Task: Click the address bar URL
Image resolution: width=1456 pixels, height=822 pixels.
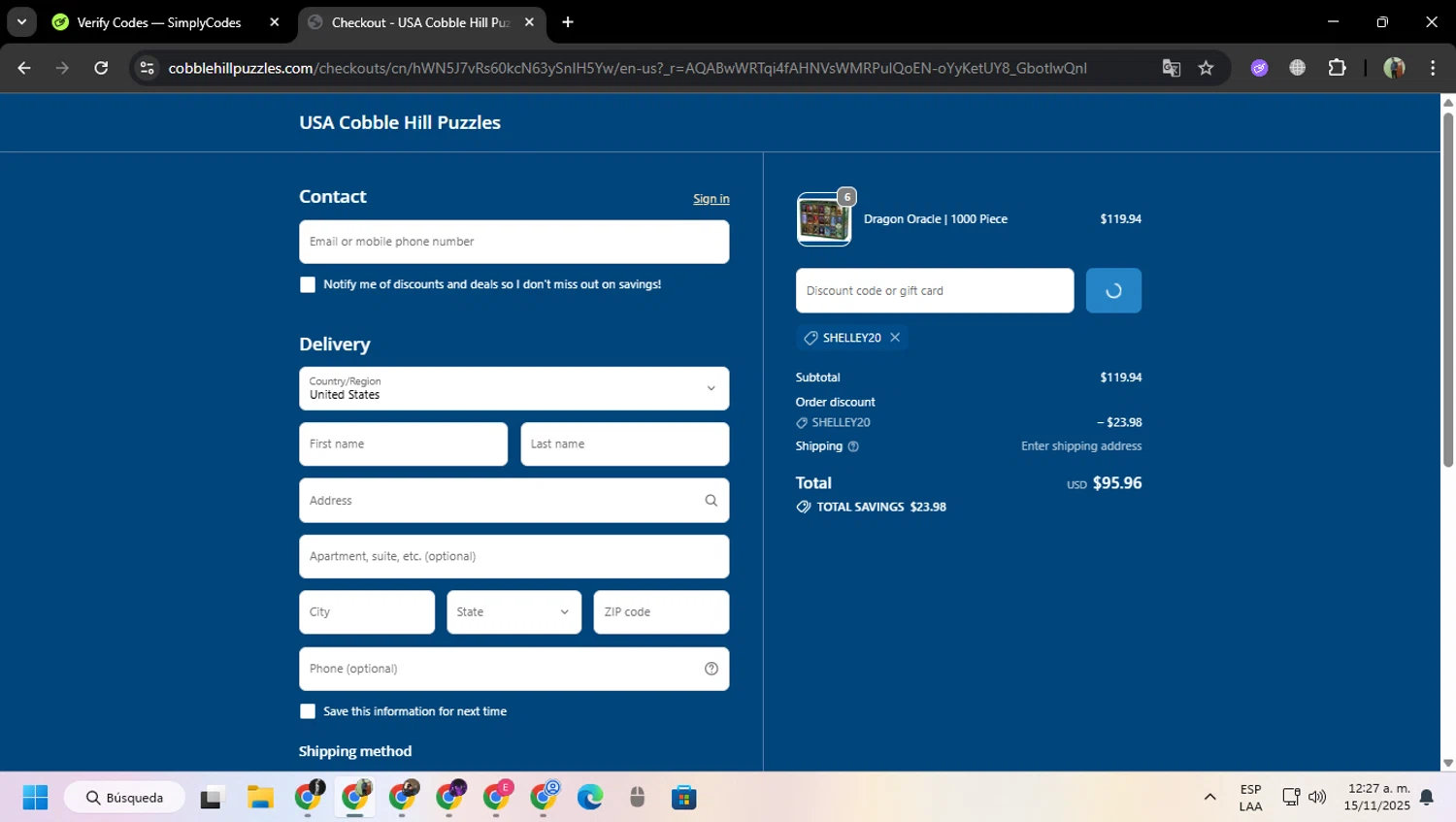Action: click(627, 68)
